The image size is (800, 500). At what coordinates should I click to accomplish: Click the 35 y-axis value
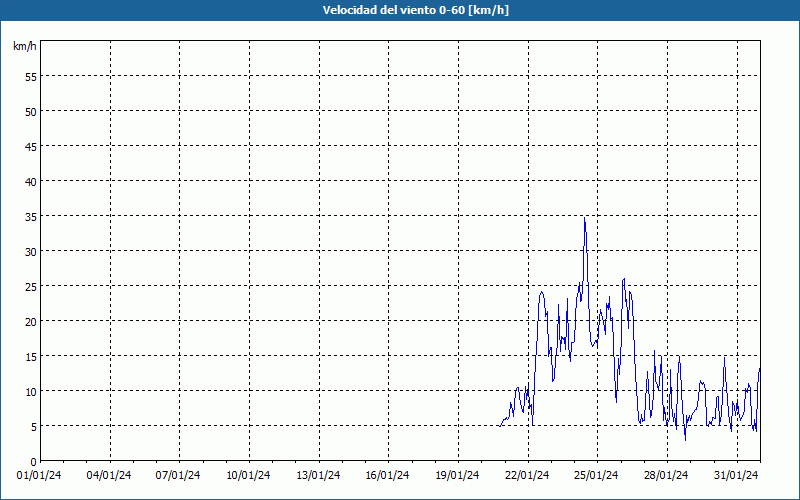click(31, 217)
